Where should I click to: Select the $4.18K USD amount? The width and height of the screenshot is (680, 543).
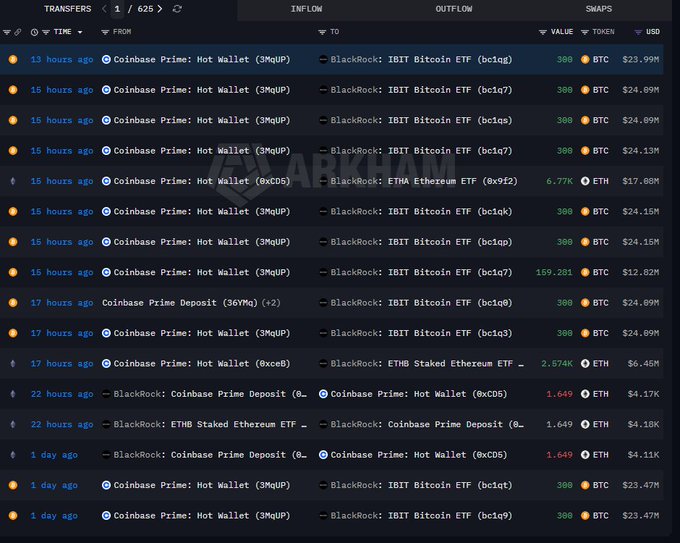point(643,424)
